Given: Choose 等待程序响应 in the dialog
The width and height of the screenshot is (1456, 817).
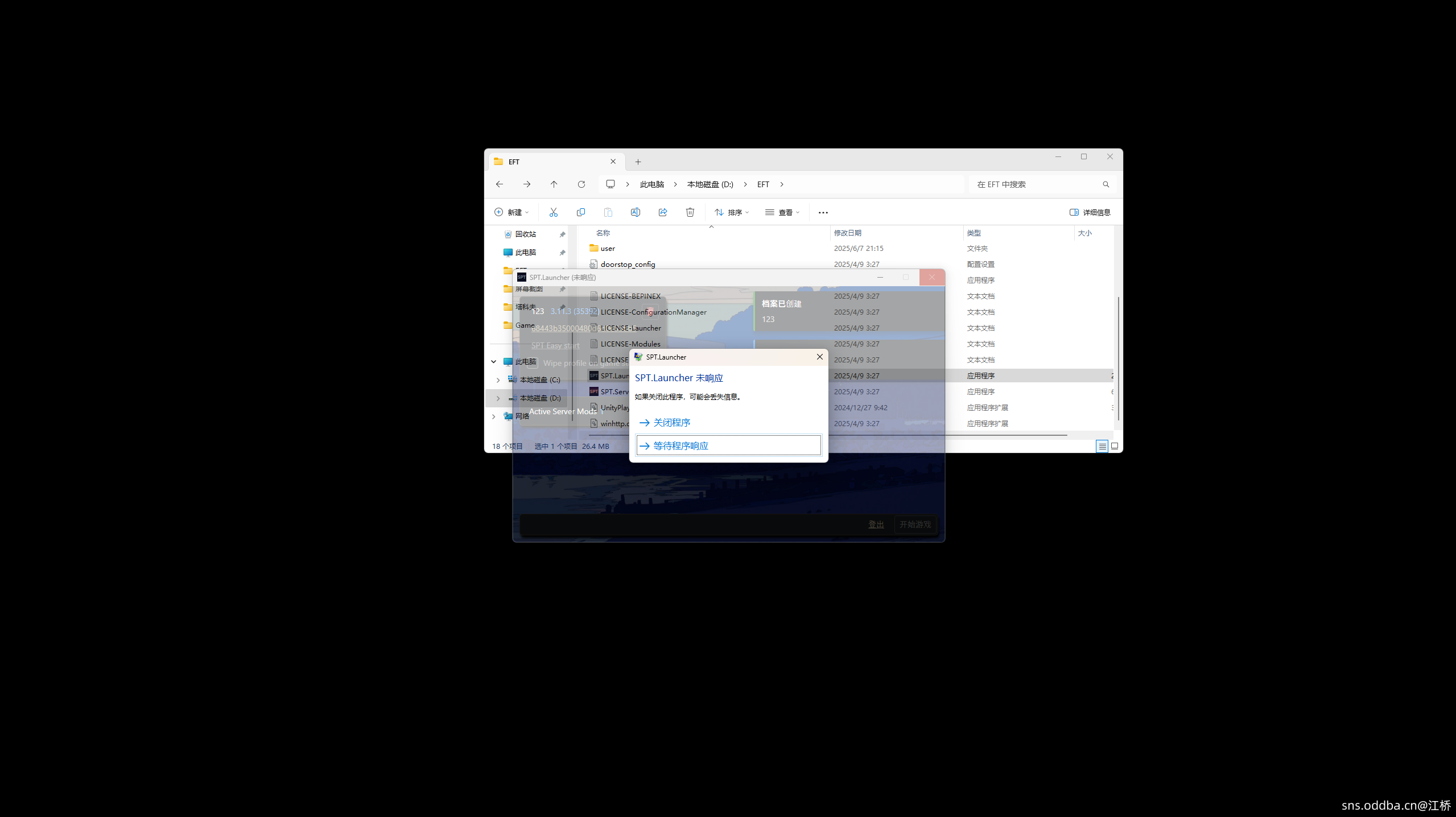Looking at the screenshot, I should pyautogui.click(x=728, y=445).
